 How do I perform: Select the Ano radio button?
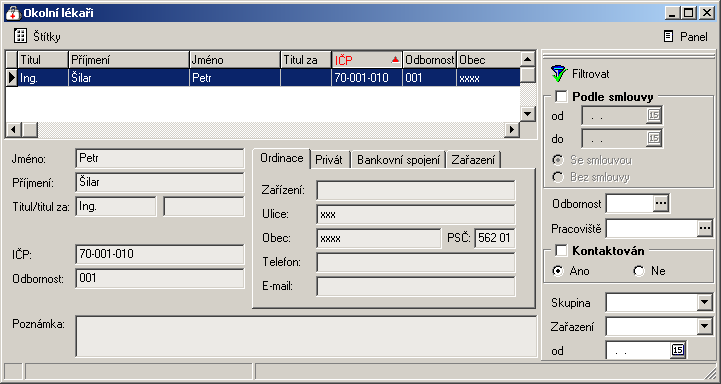point(558,271)
